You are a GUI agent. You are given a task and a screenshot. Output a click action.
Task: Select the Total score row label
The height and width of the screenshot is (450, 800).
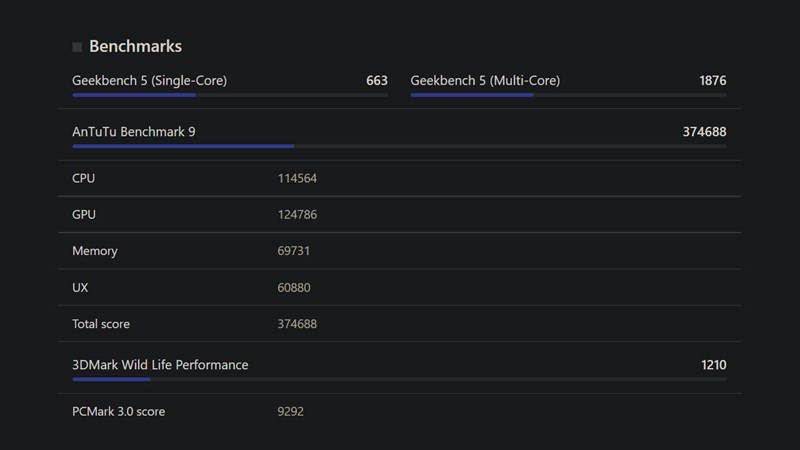(x=101, y=324)
